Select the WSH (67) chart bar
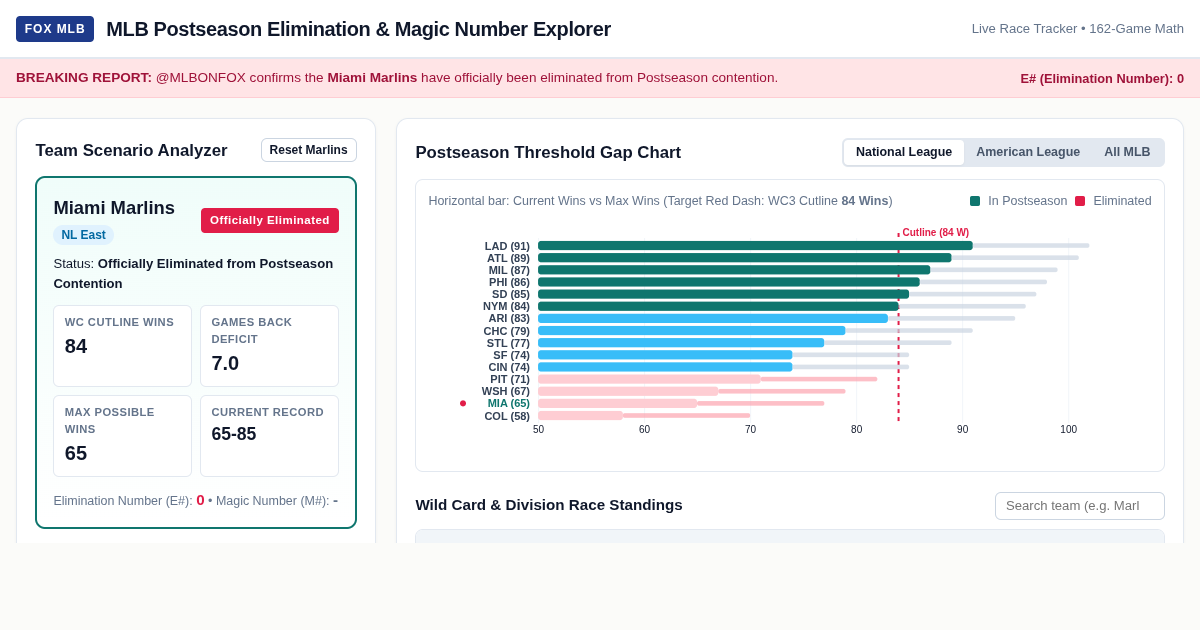This screenshot has height=630, width=1200. click(628, 391)
